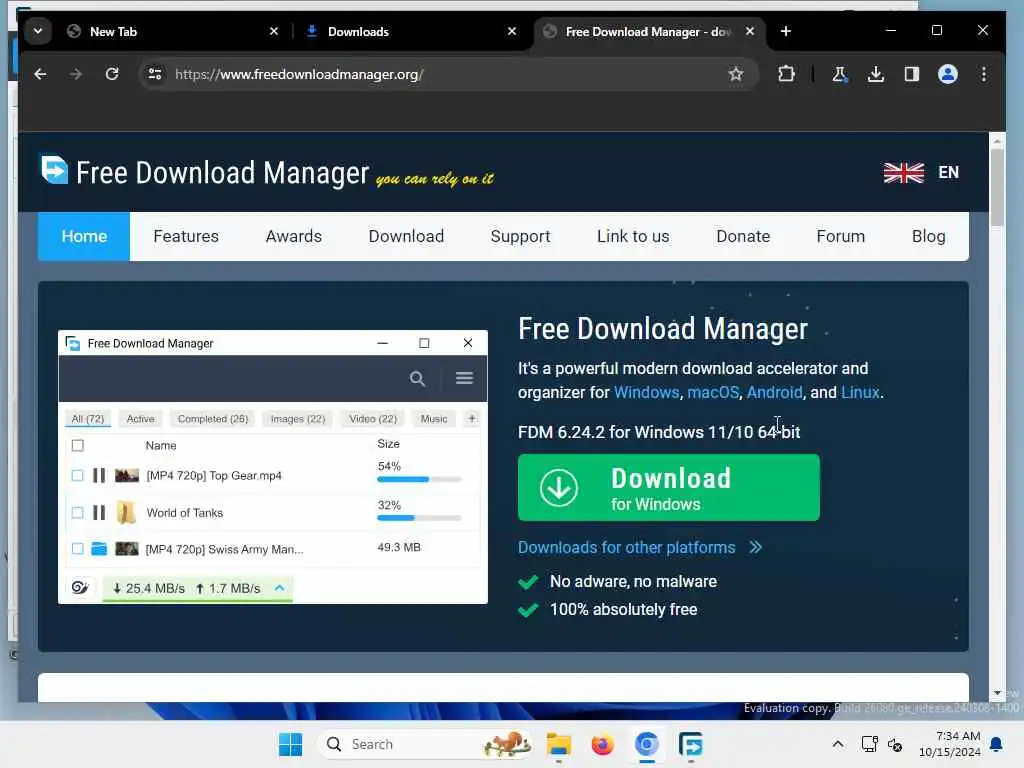Tick the checkbox for Swiss Army Man
Viewport: 1024px width, 768px height.
(78, 549)
